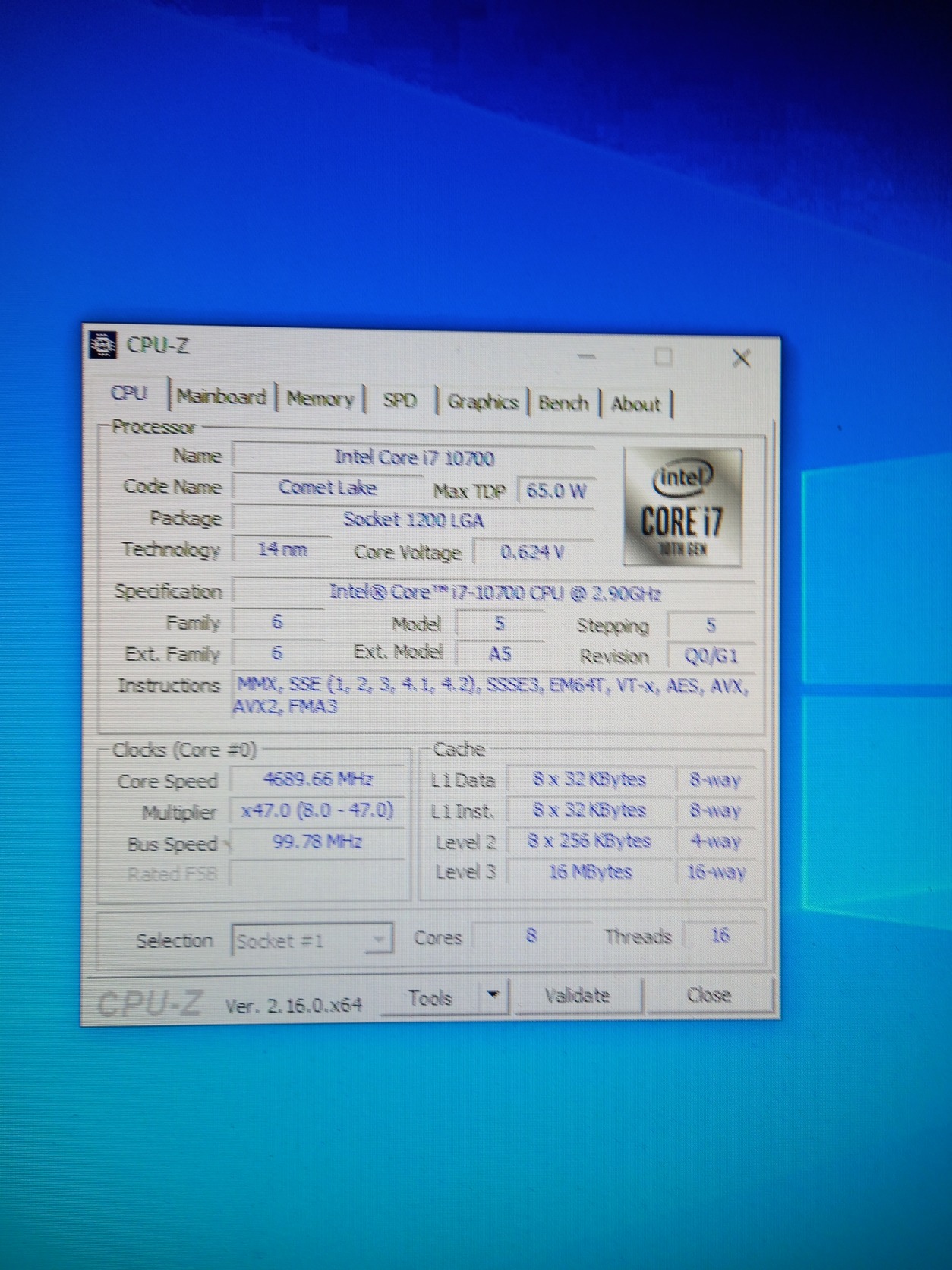Click the Threads count value '16'
Image resolution: width=952 pixels, height=1270 pixels.
(x=720, y=934)
